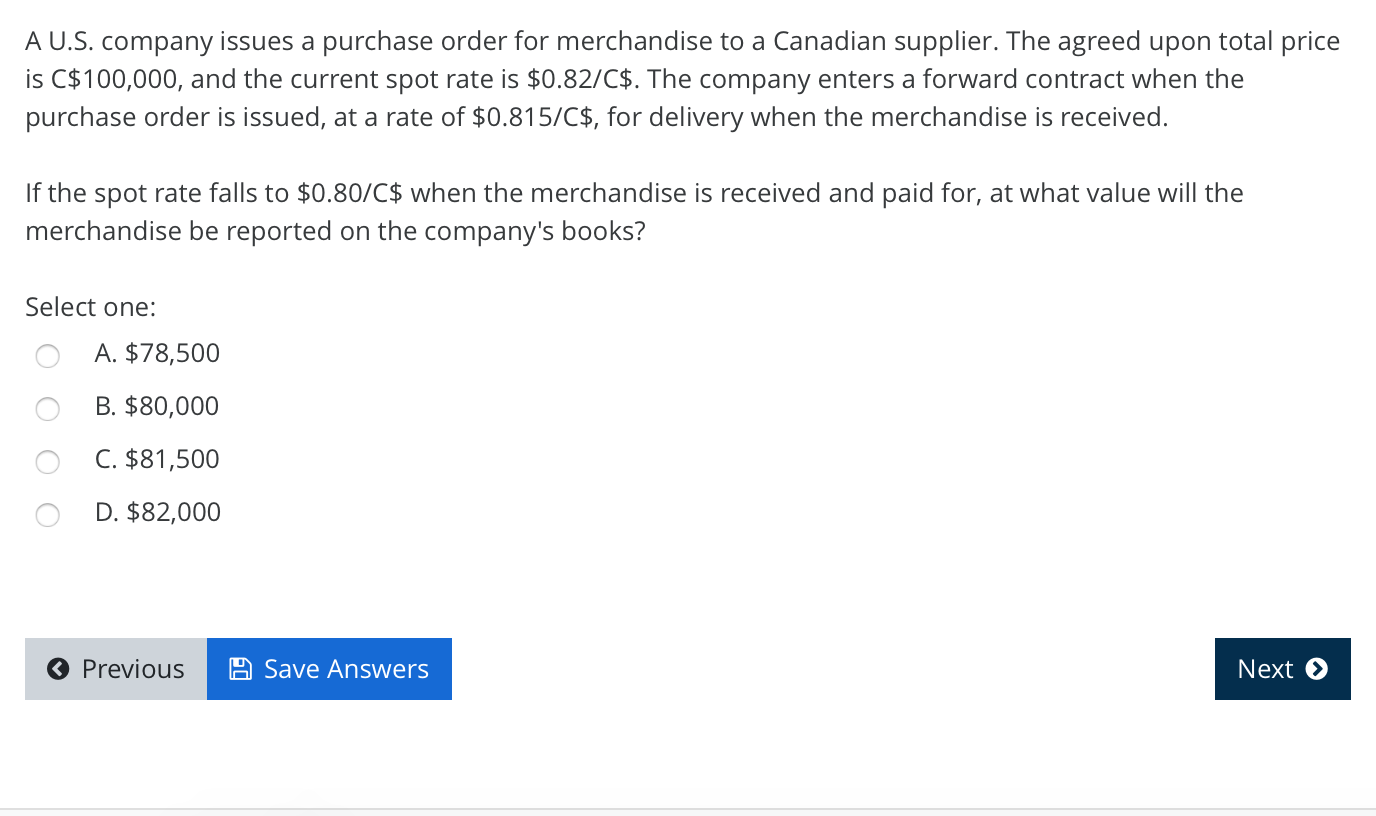Click the left chevron icon inside Previous button
The height and width of the screenshot is (816, 1376).
tap(57, 669)
